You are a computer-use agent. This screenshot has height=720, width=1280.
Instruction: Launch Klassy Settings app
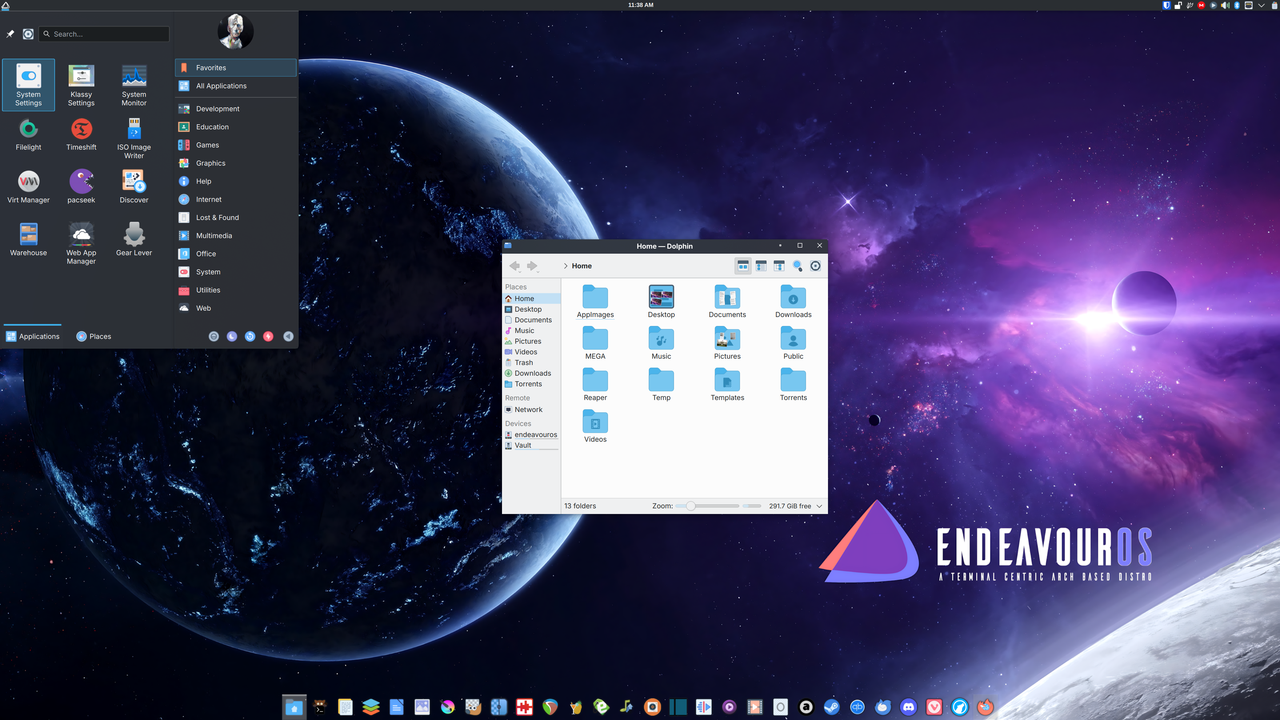(81, 85)
